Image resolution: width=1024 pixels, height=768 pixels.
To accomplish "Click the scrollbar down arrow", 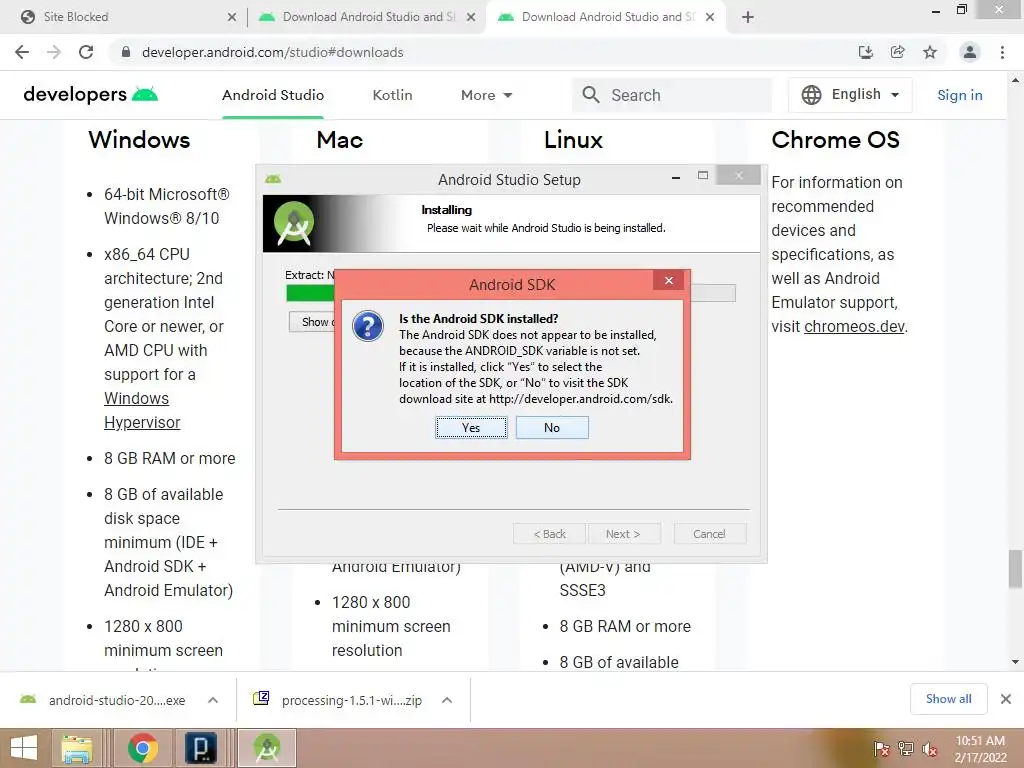I will pyautogui.click(x=1015, y=662).
